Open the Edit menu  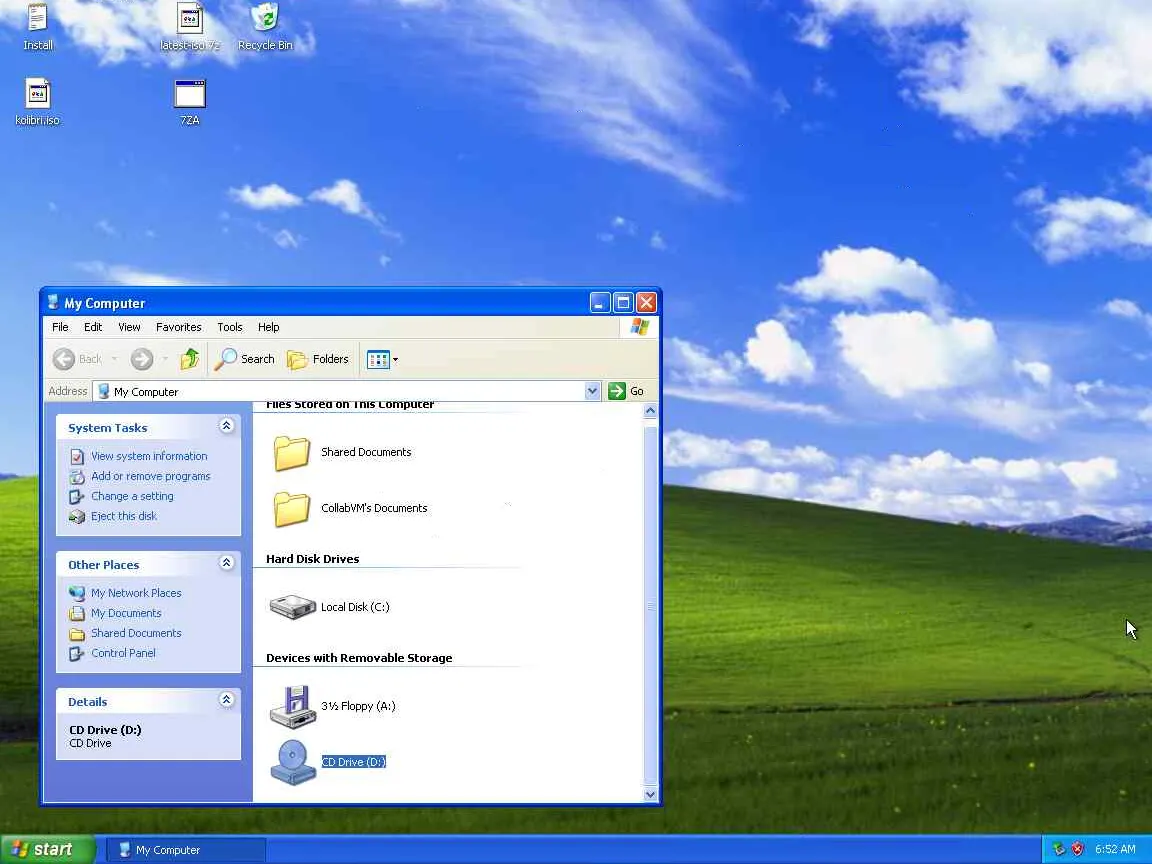tap(93, 327)
